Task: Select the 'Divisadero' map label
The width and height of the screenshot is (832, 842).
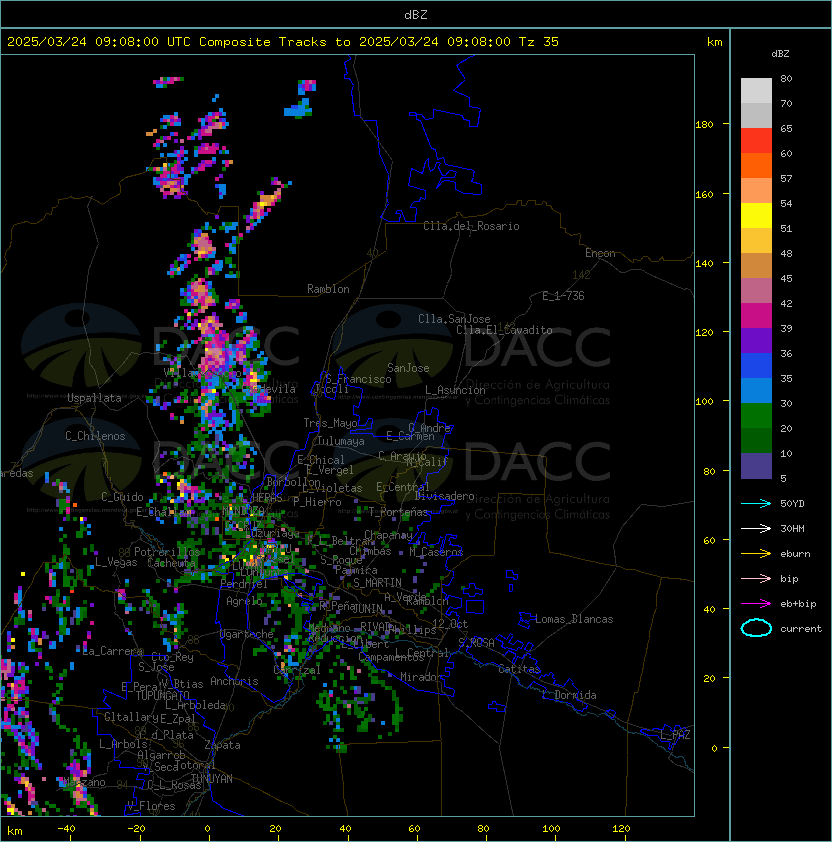Action: 444,496
